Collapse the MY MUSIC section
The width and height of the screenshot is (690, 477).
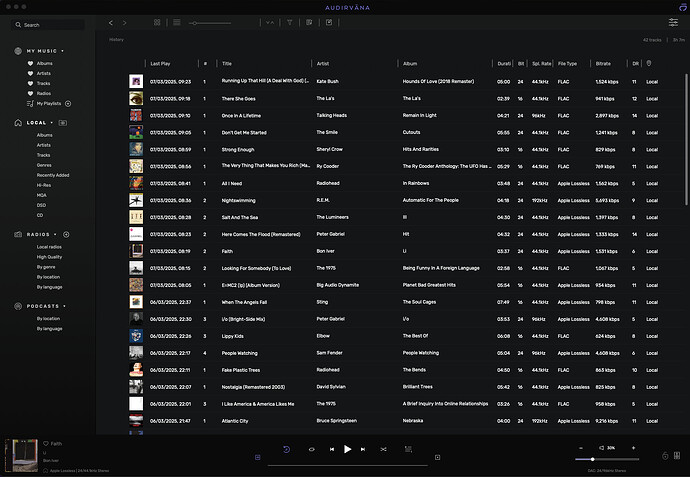(62, 51)
